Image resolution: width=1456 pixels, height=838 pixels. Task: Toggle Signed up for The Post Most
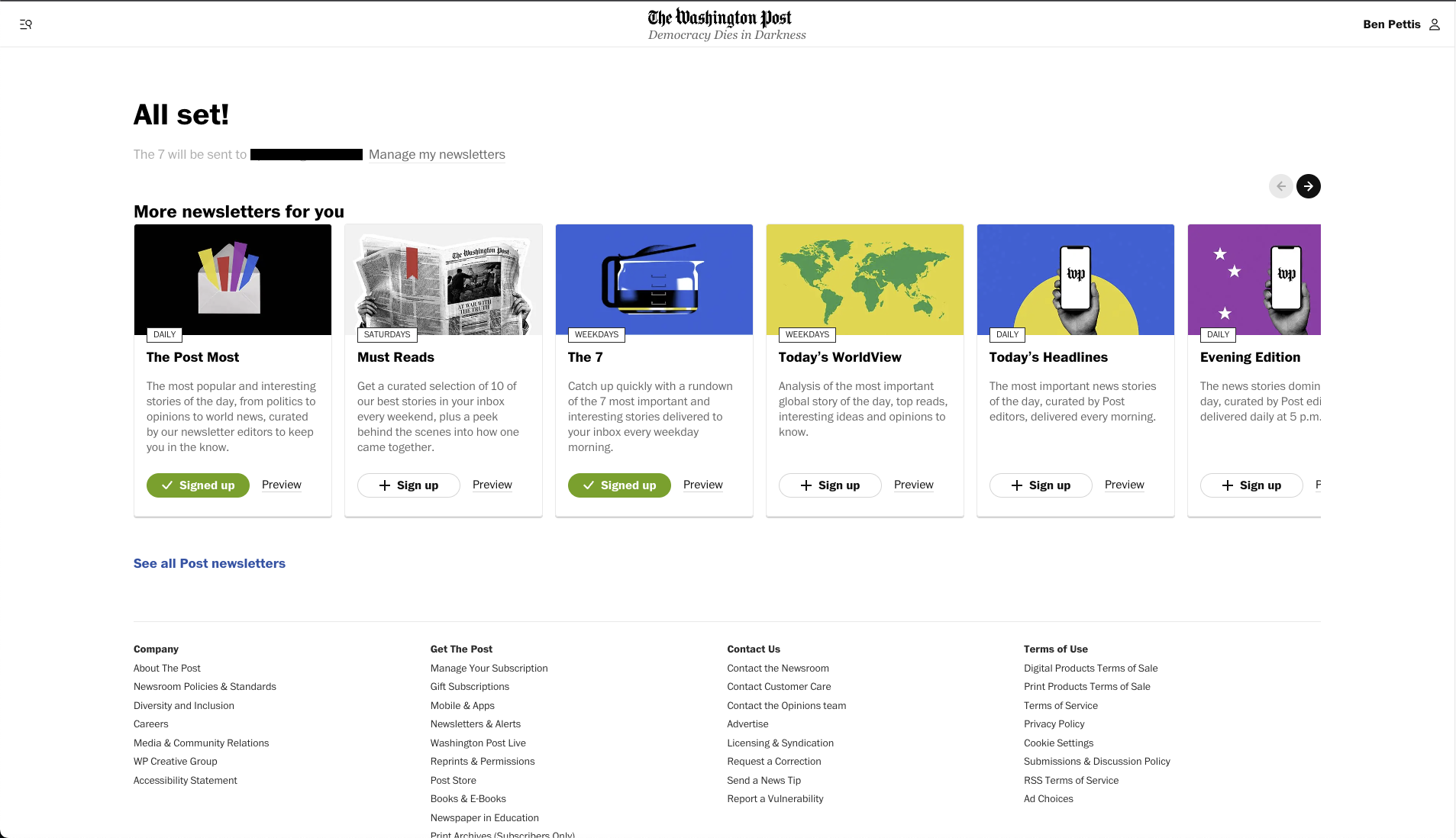point(198,485)
